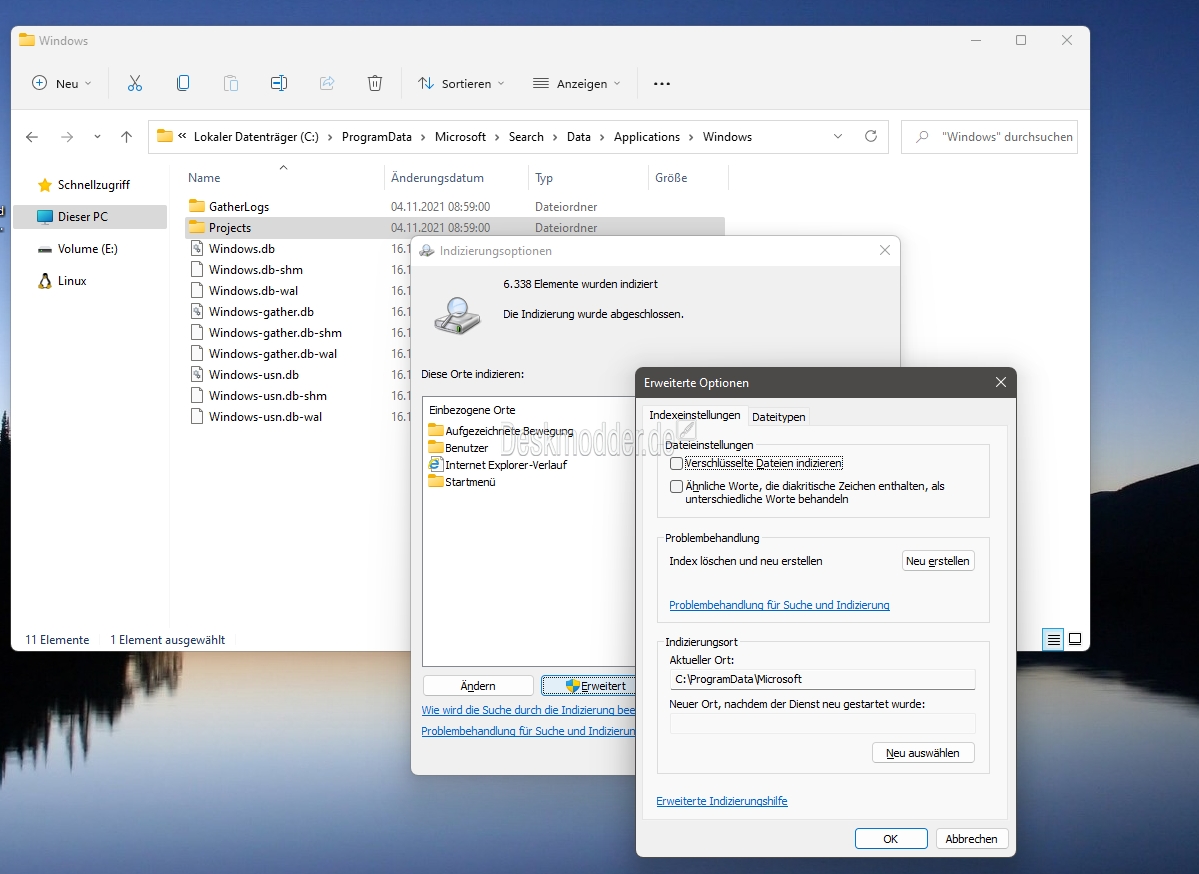Click the chevron after Data in breadcrumb
Viewport: 1199px width, 874px height.
602,137
